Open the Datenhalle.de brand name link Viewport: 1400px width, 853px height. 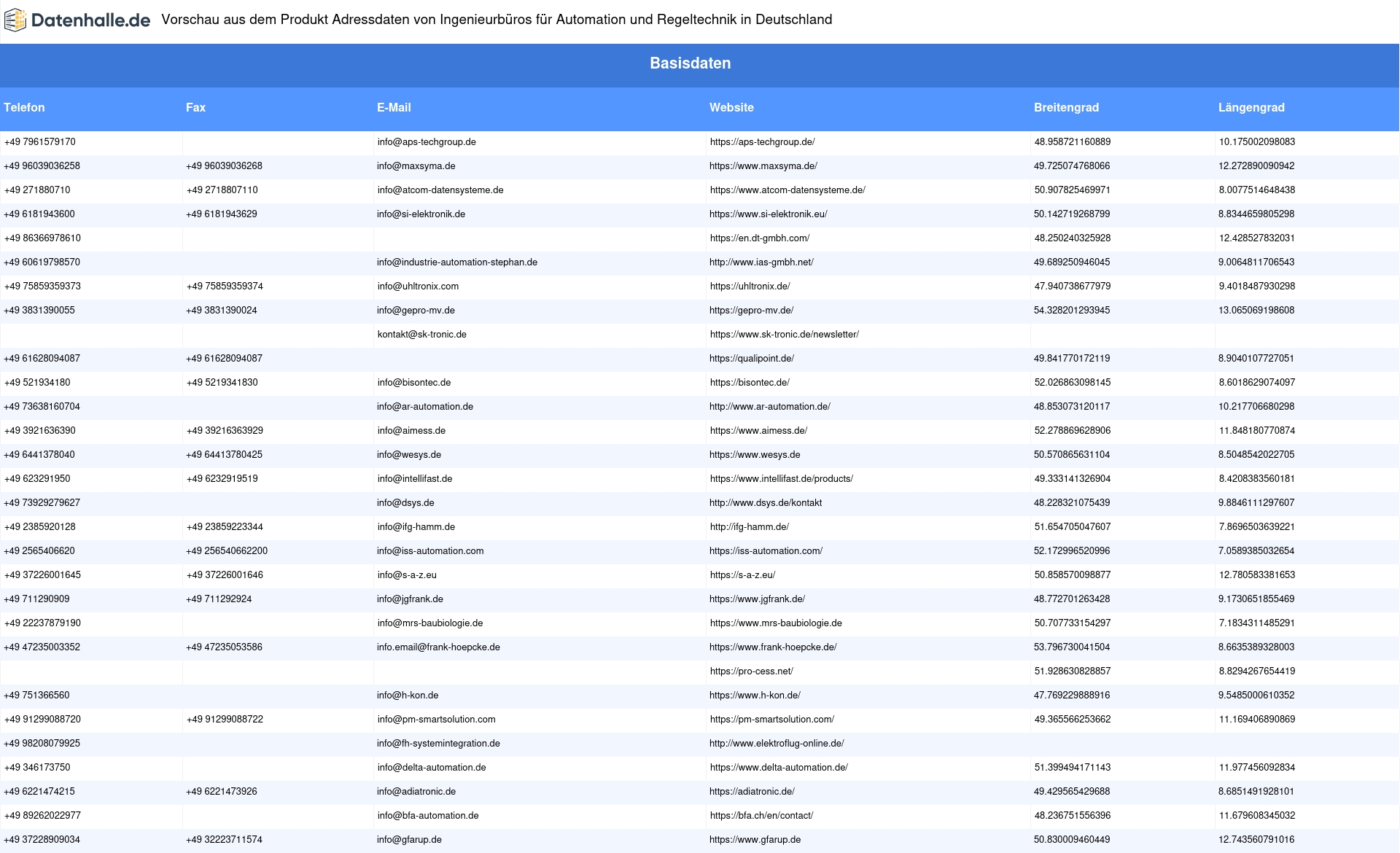tap(90, 20)
